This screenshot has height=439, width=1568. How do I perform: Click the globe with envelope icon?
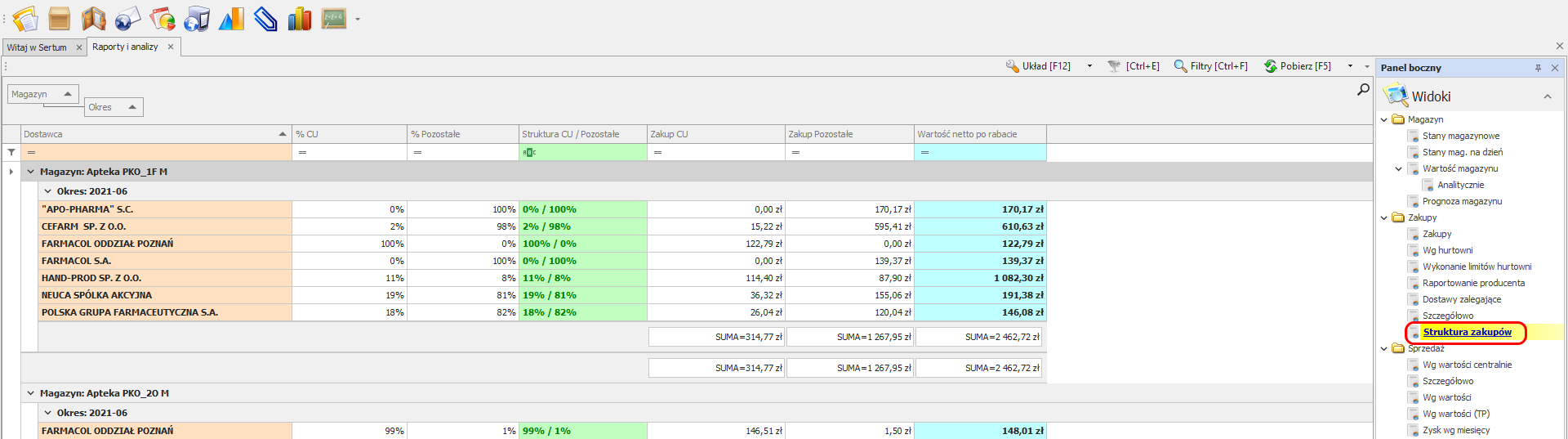pyautogui.click(x=127, y=18)
